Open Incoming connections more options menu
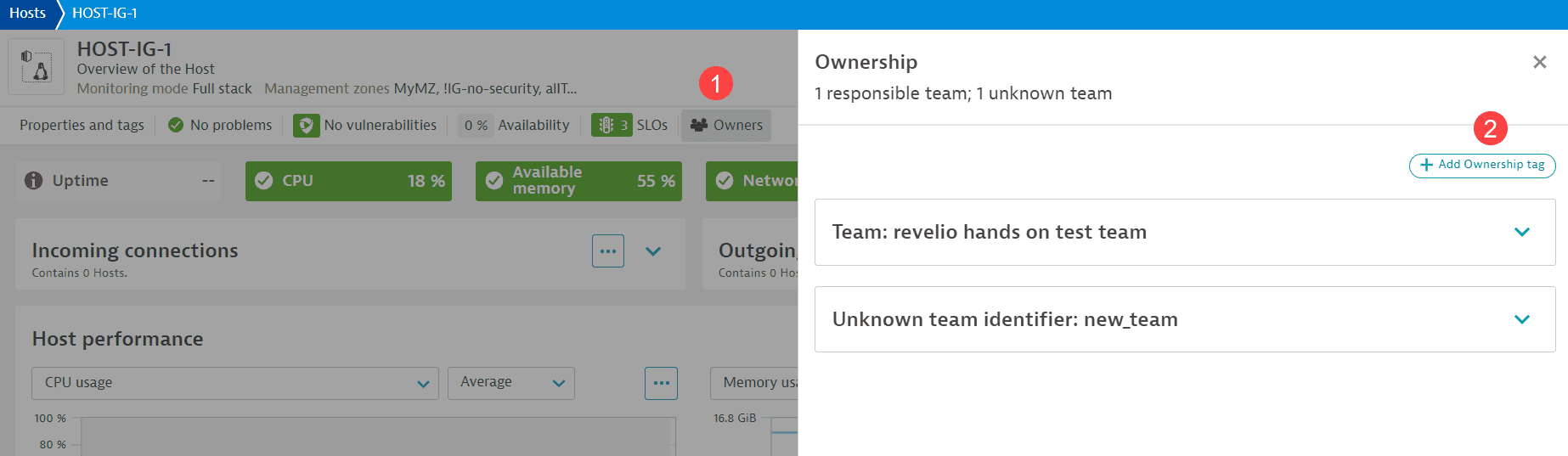The height and width of the screenshot is (456, 1568). pos(607,251)
